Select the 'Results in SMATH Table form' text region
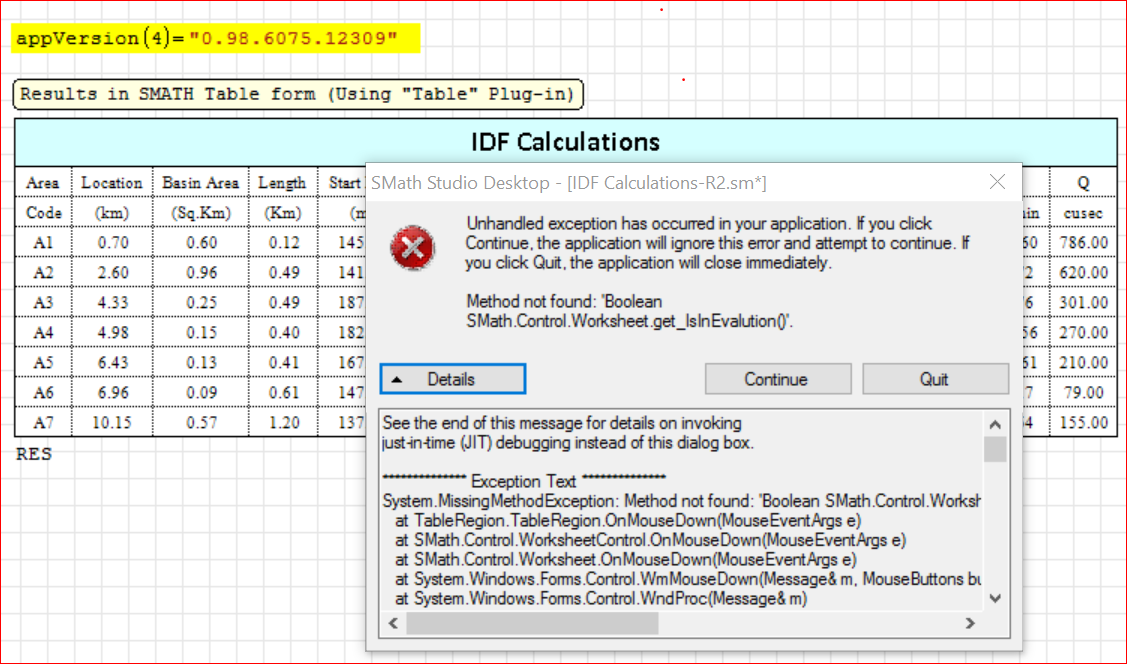This screenshot has width=1127, height=664. pyautogui.click(x=297, y=95)
